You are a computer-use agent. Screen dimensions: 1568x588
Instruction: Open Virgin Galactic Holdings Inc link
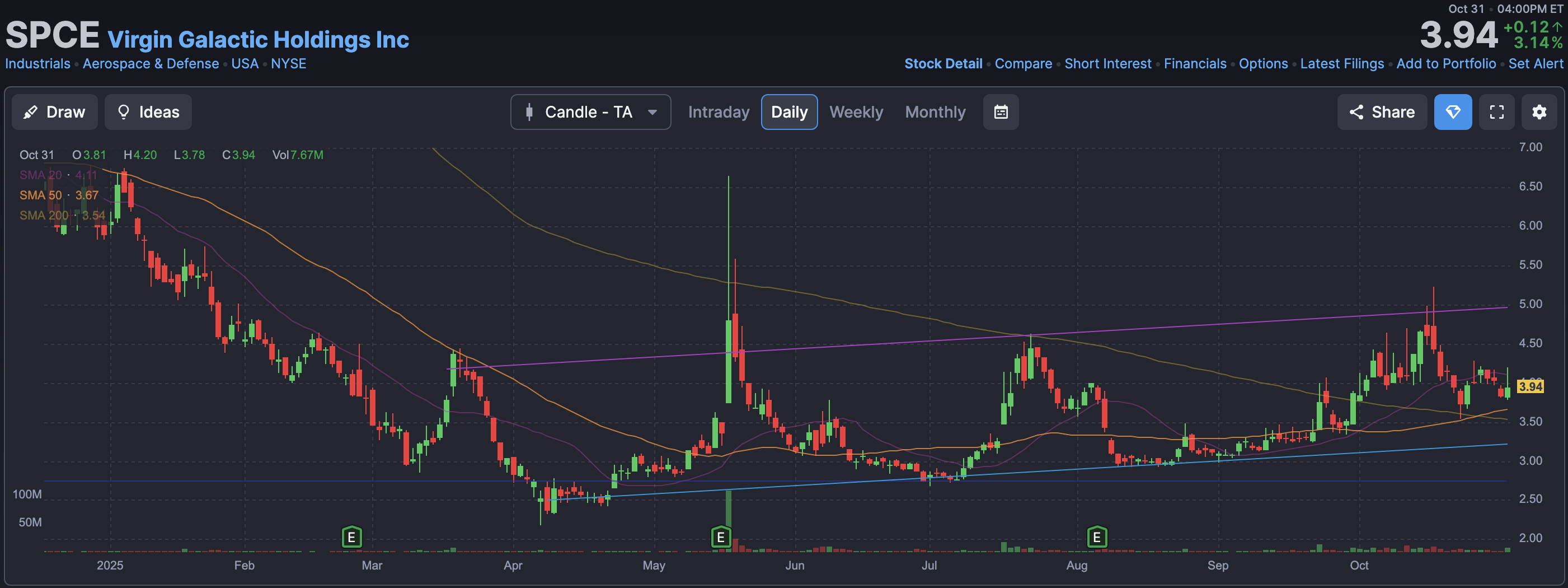tap(258, 40)
